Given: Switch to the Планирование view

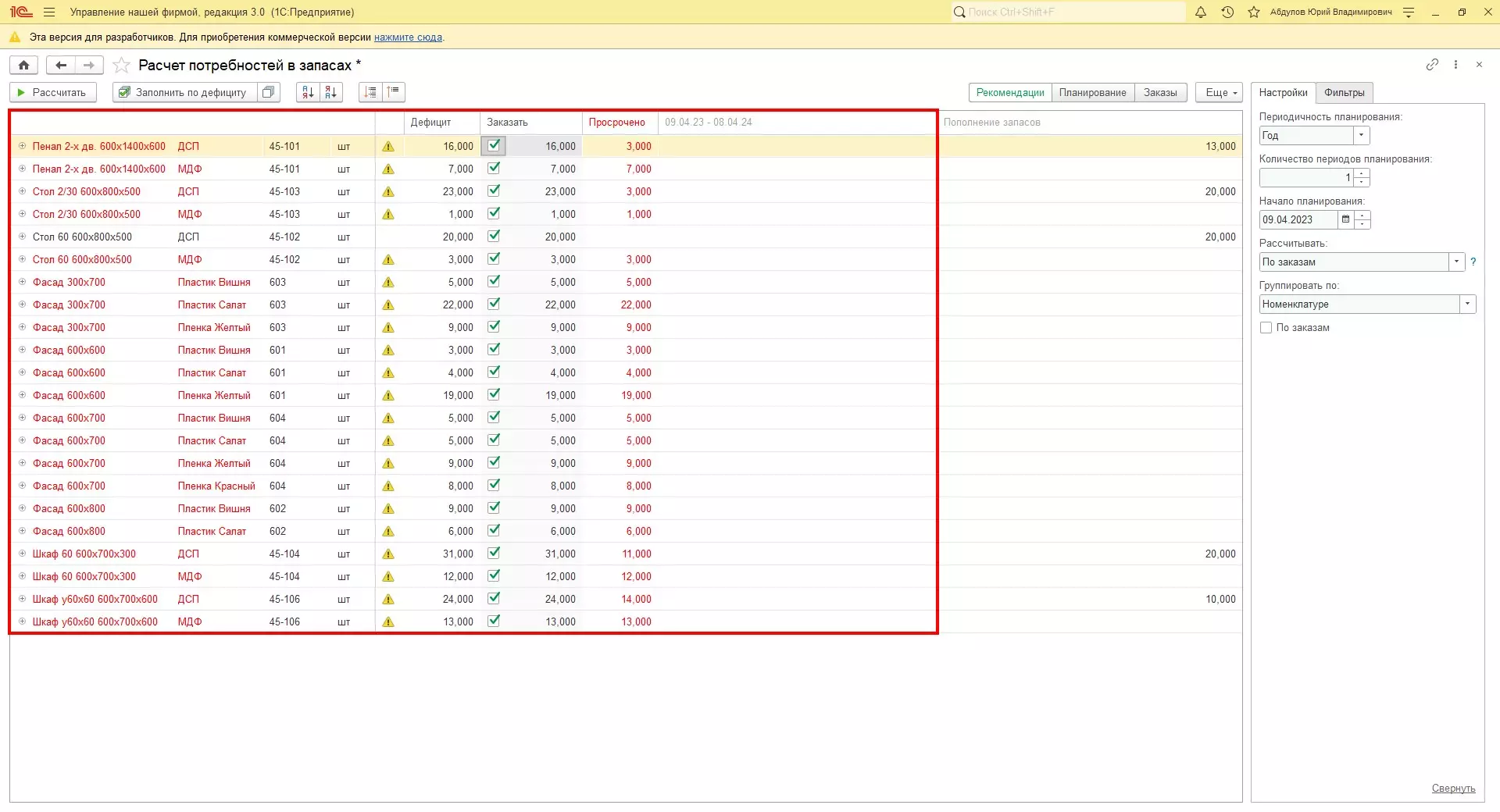Looking at the screenshot, I should (x=1092, y=93).
